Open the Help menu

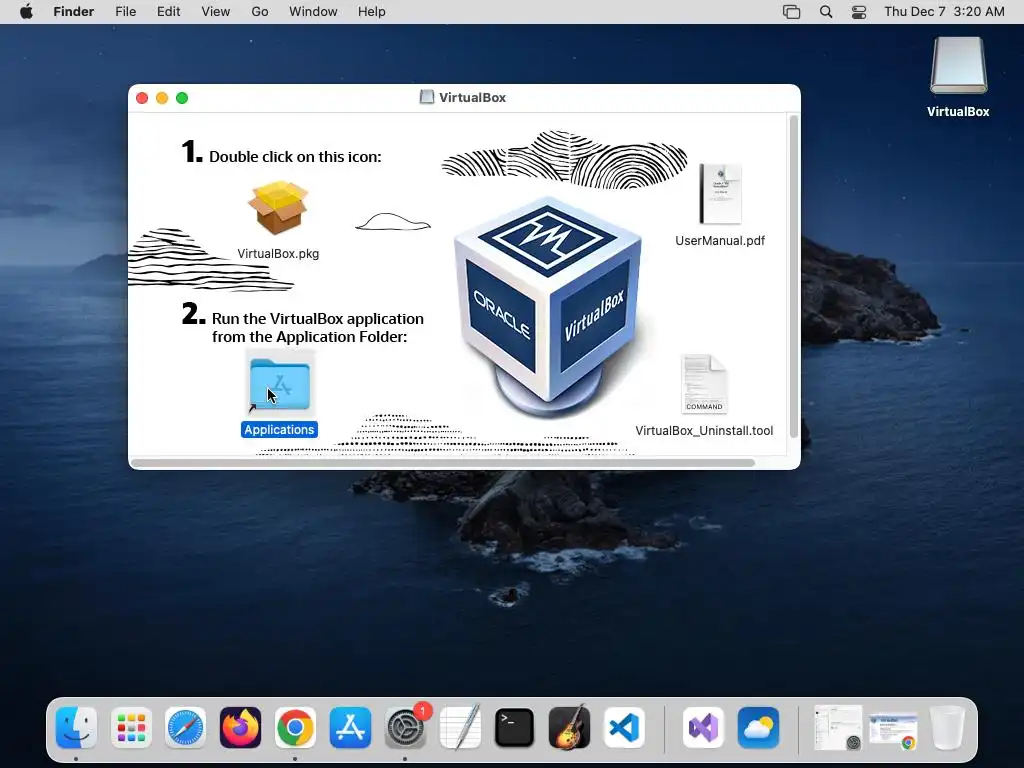tap(372, 12)
